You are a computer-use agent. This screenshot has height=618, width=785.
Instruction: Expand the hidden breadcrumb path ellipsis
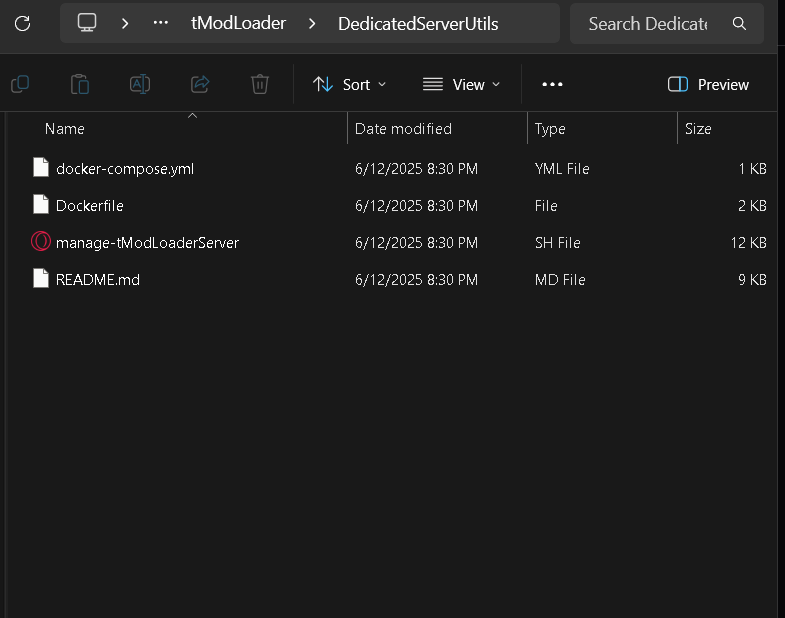coord(160,22)
